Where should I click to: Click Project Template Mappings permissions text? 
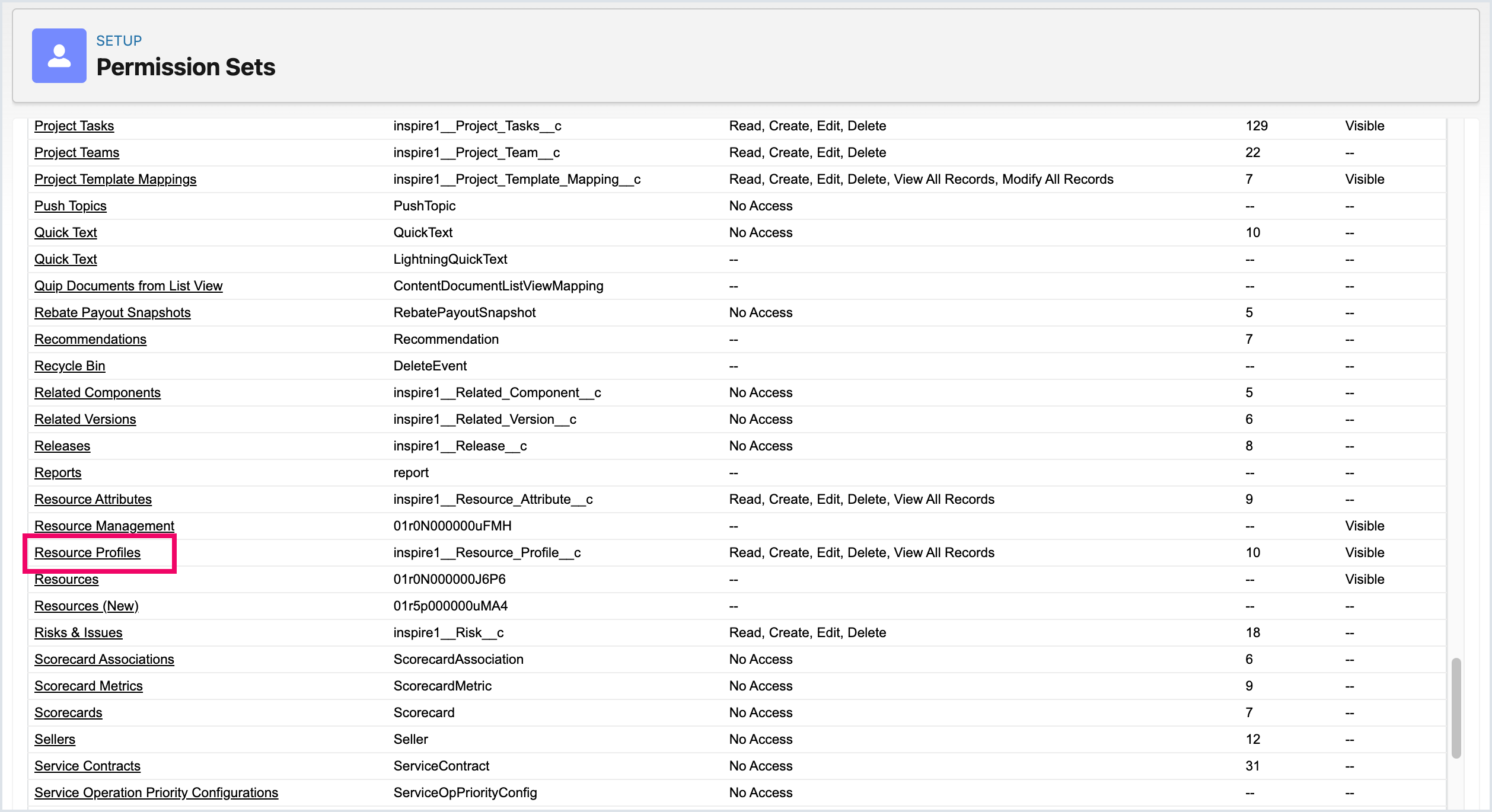tap(921, 179)
